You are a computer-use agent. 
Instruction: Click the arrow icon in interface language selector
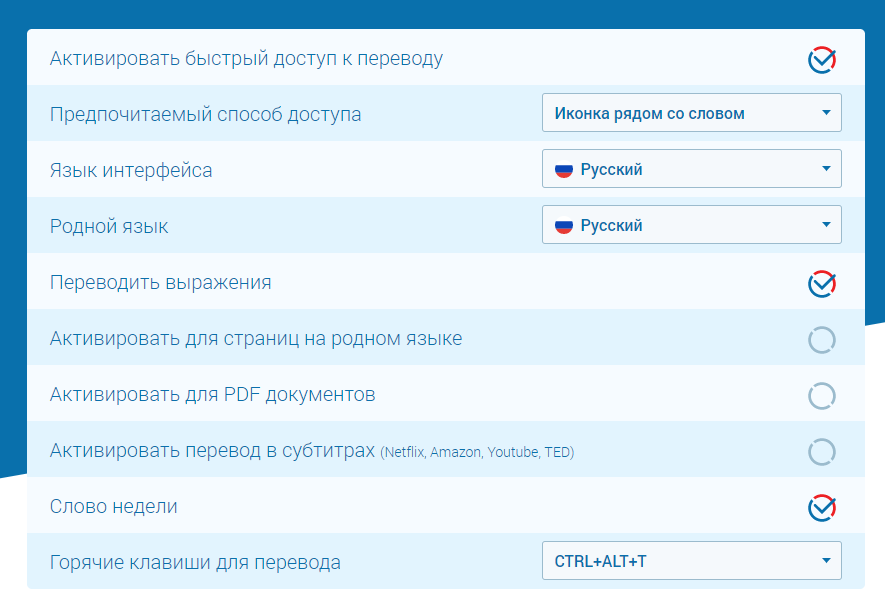point(826,169)
